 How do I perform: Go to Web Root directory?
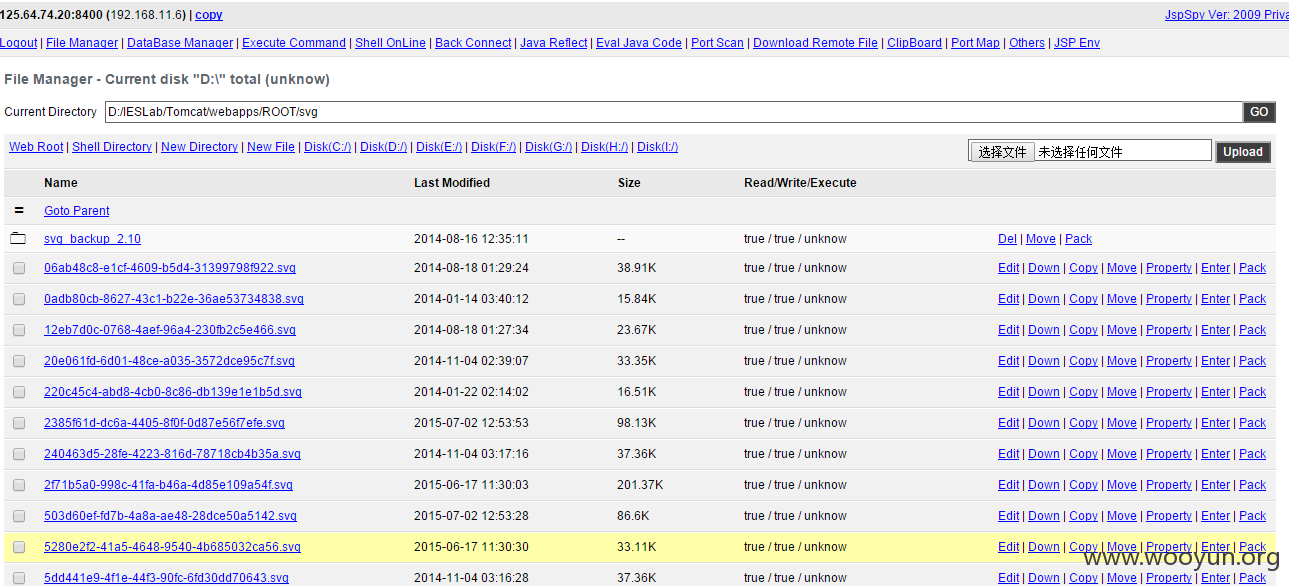[x=36, y=147]
